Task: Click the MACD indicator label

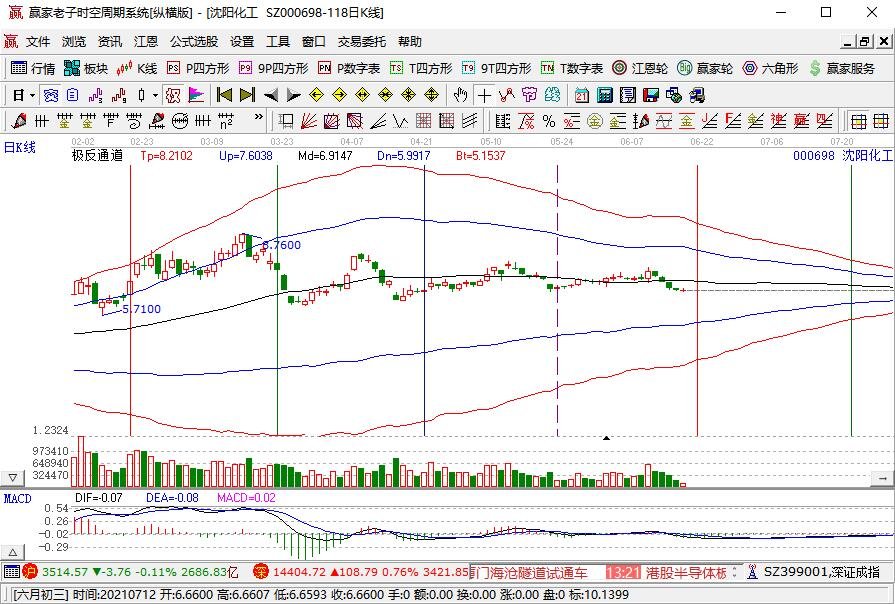Action: pyautogui.click(x=17, y=498)
